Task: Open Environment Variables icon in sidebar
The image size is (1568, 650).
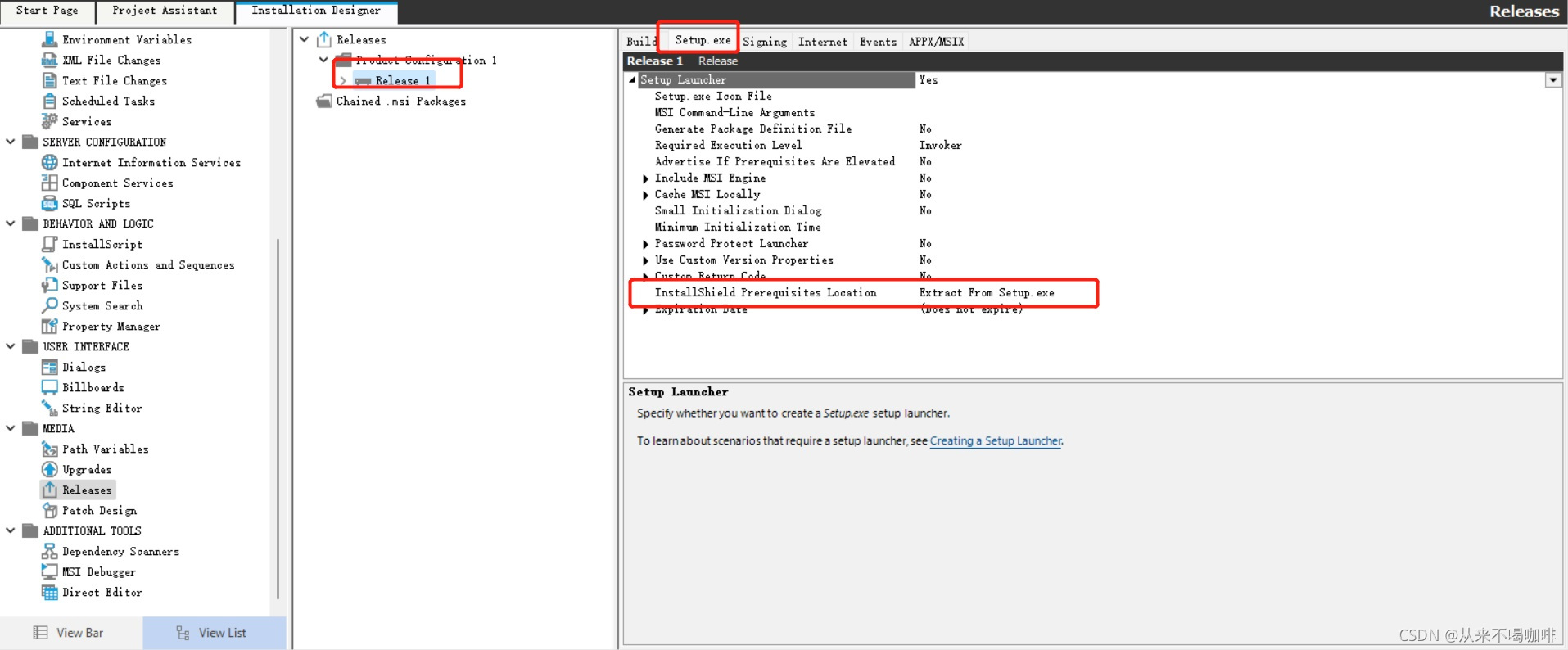Action: pyautogui.click(x=49, y=39)
